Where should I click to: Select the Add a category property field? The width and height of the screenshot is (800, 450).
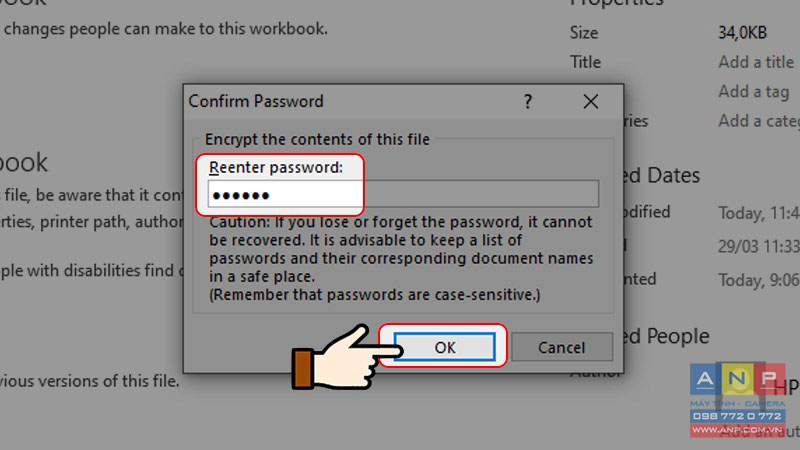pos(759,121)
